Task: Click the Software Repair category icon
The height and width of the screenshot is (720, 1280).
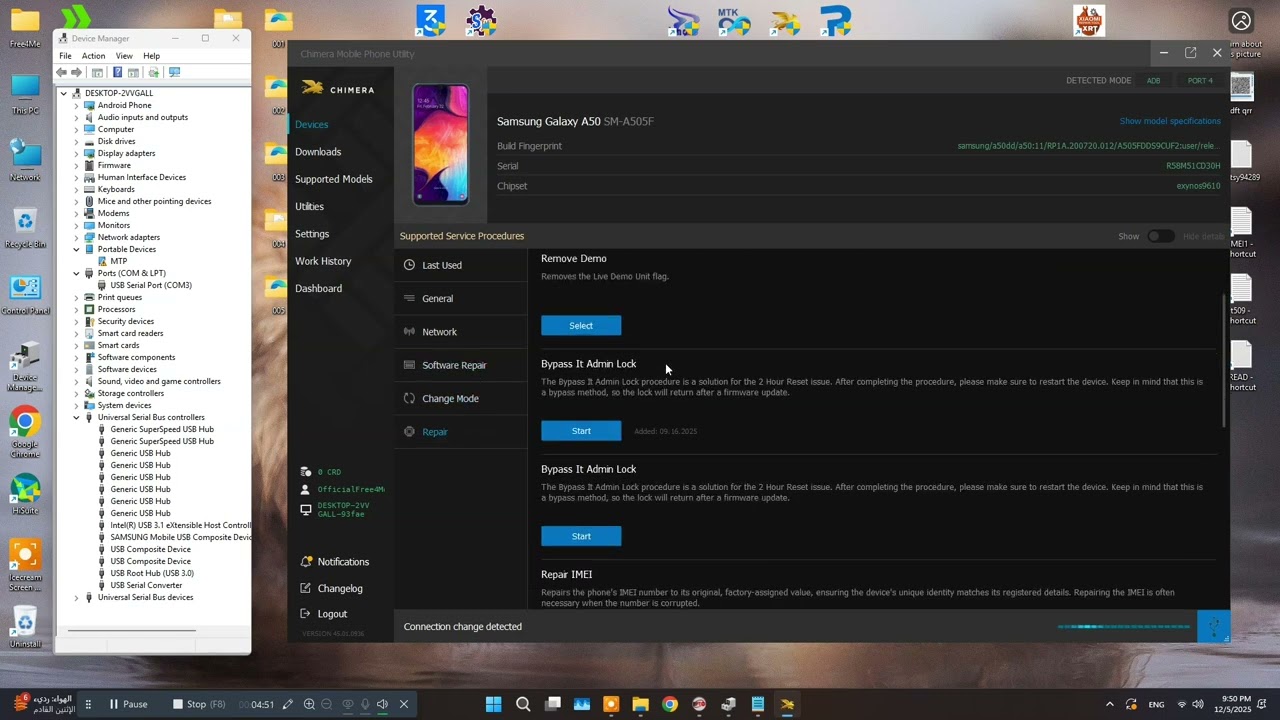Action: tap(409, 365)
